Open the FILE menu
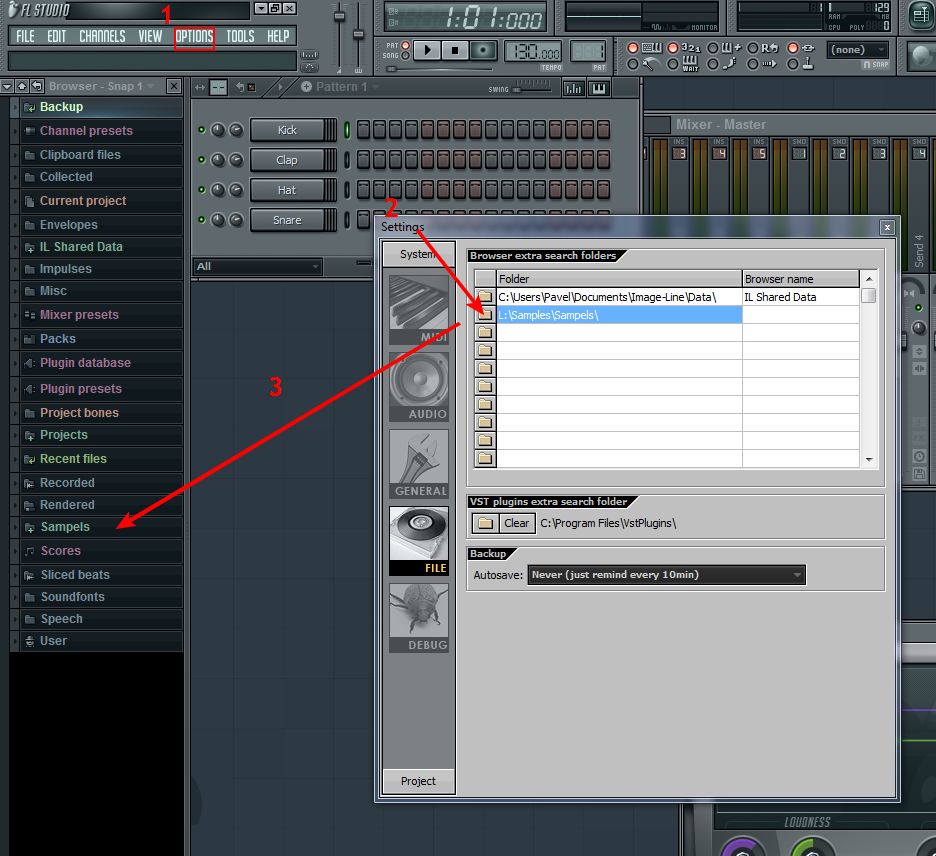The width and height of the screenshot is (936, 856). click(x=25, y=36)
